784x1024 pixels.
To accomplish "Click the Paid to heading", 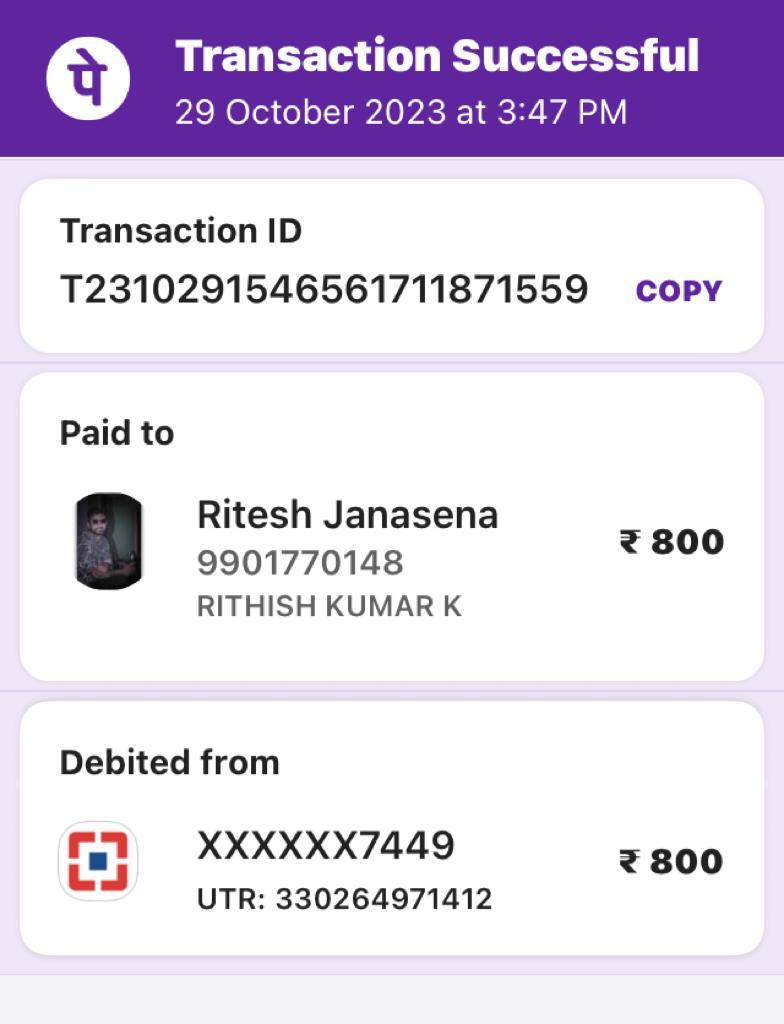I will [117, 433].
